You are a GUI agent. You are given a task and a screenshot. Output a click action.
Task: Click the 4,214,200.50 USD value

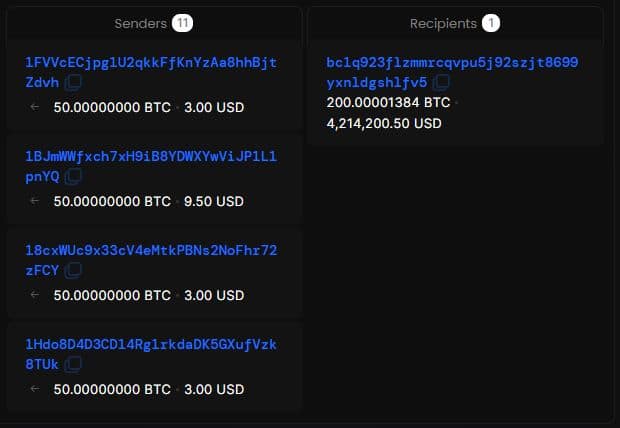pyautogui.click(x=384, y=124)
